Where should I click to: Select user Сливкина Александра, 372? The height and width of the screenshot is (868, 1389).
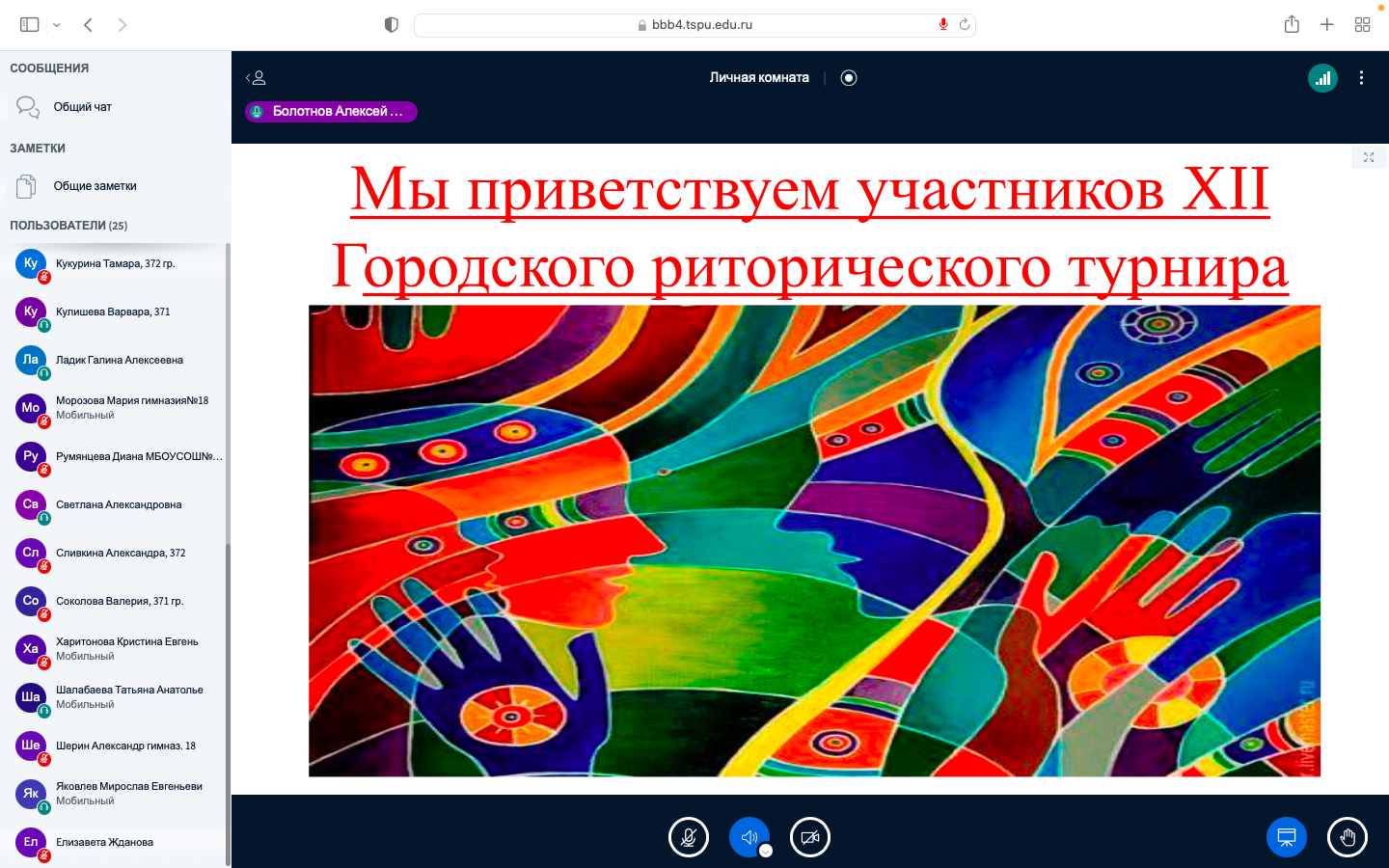[114, 553]
